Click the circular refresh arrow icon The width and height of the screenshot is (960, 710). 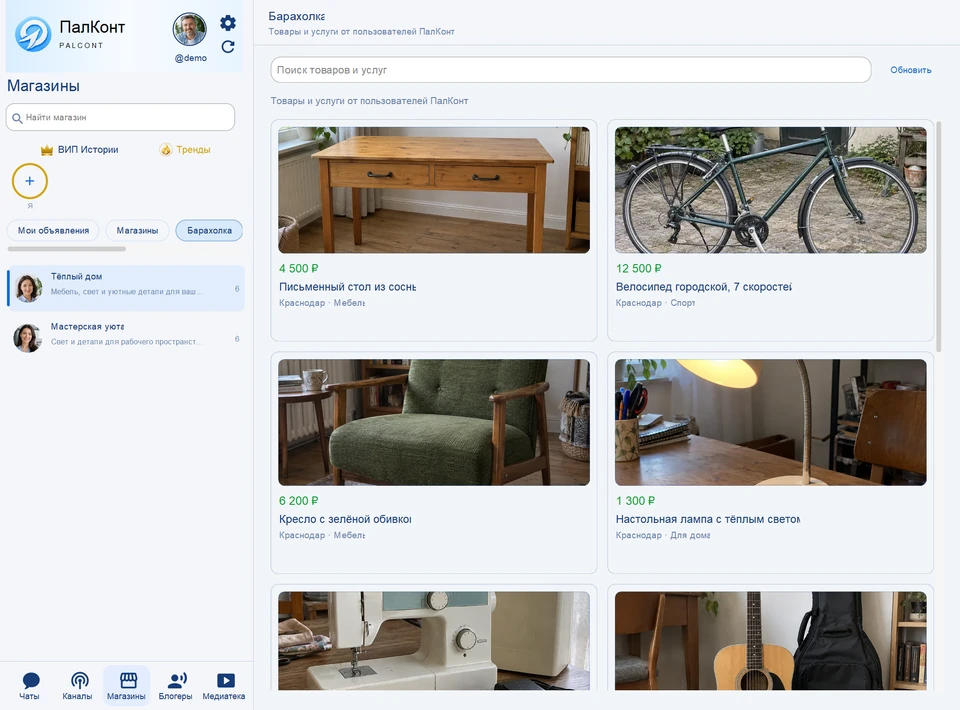pyautogui.click(x=228, y=47)
